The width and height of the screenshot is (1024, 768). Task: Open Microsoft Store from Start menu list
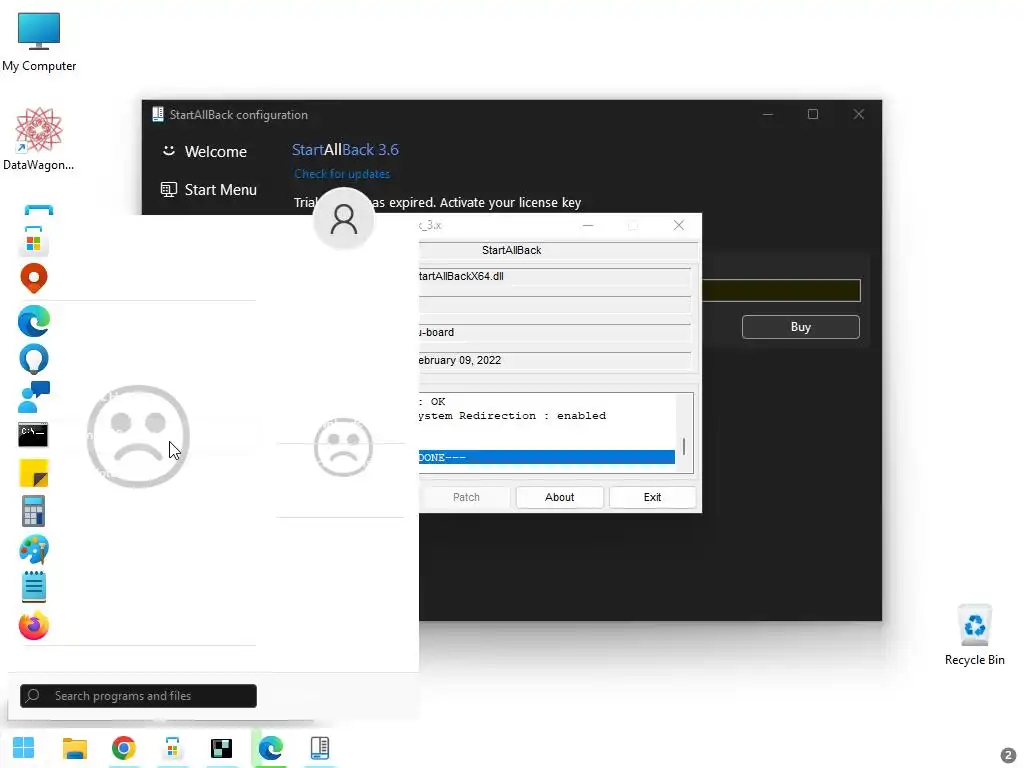(34, 240)
